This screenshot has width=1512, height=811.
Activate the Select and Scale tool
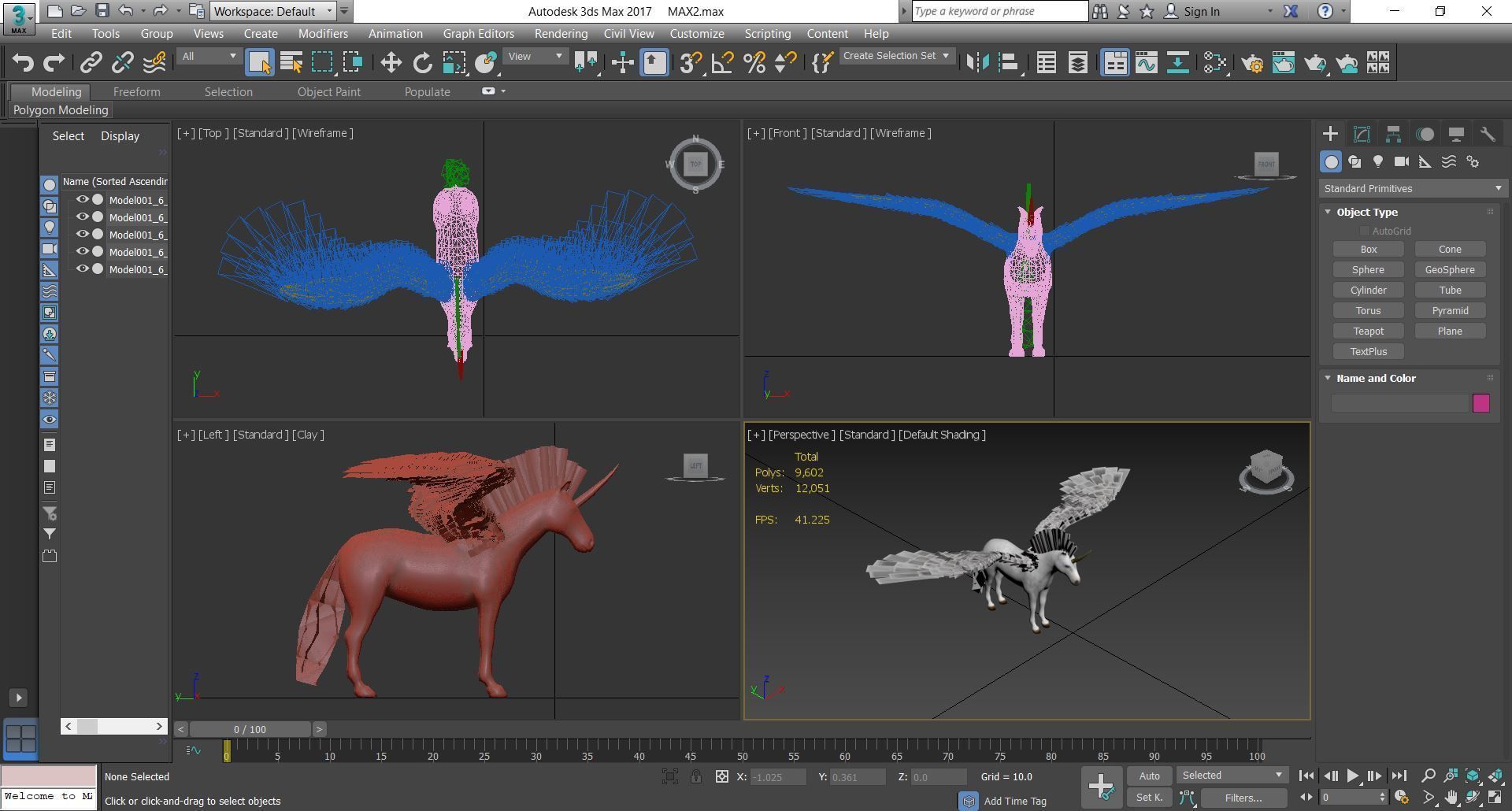[x=454, y=63]
